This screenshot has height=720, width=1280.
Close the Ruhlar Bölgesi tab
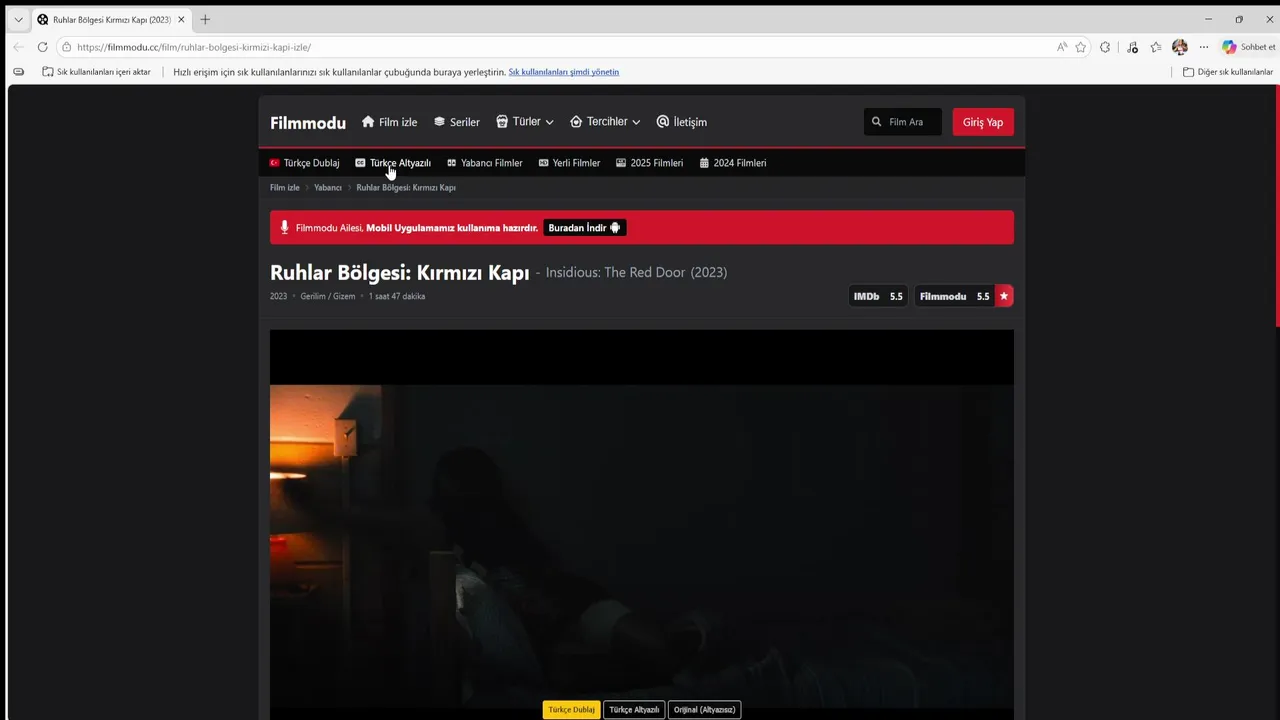point(181,19)
